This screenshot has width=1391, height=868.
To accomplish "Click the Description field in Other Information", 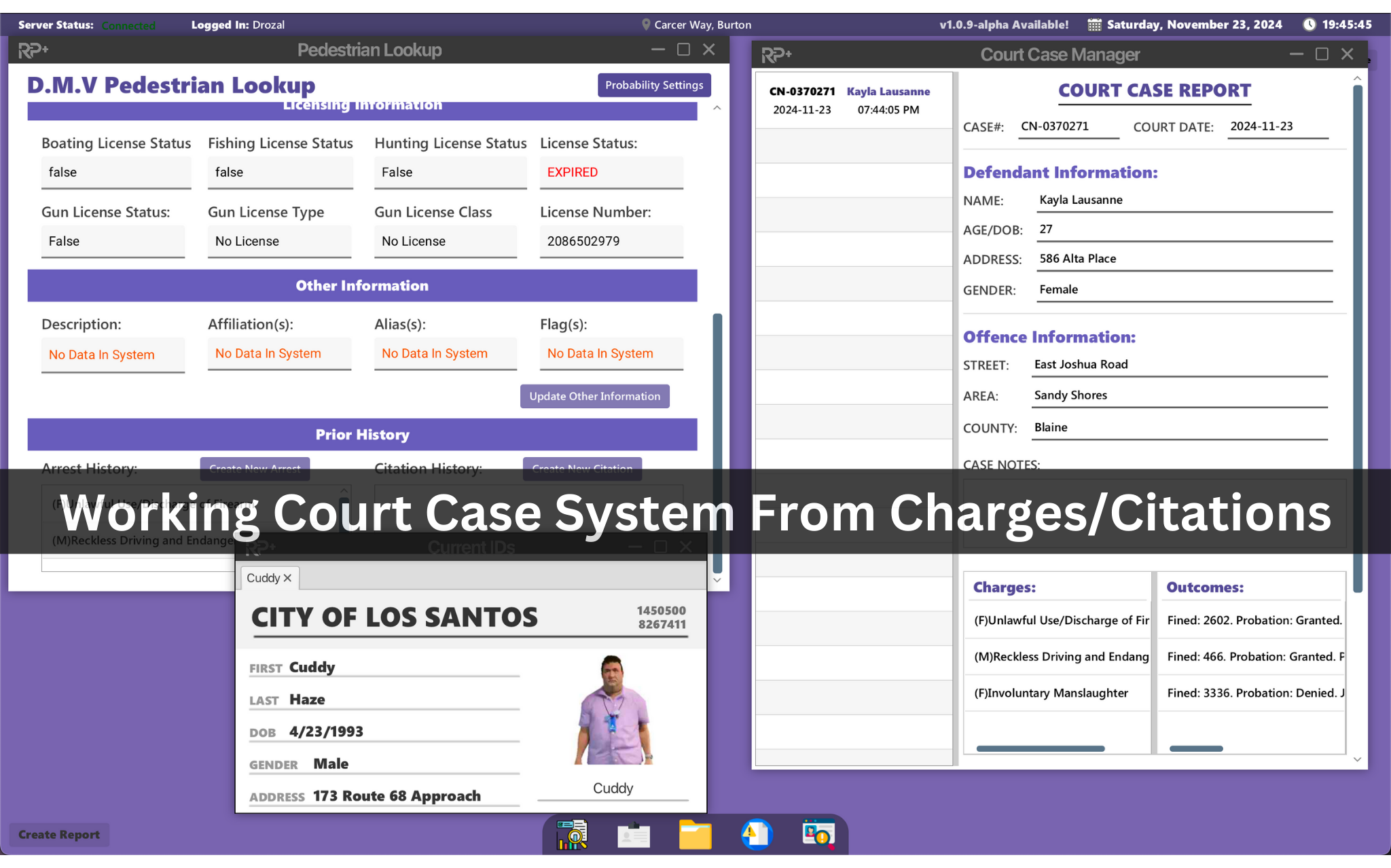I will tap(113, 355).
